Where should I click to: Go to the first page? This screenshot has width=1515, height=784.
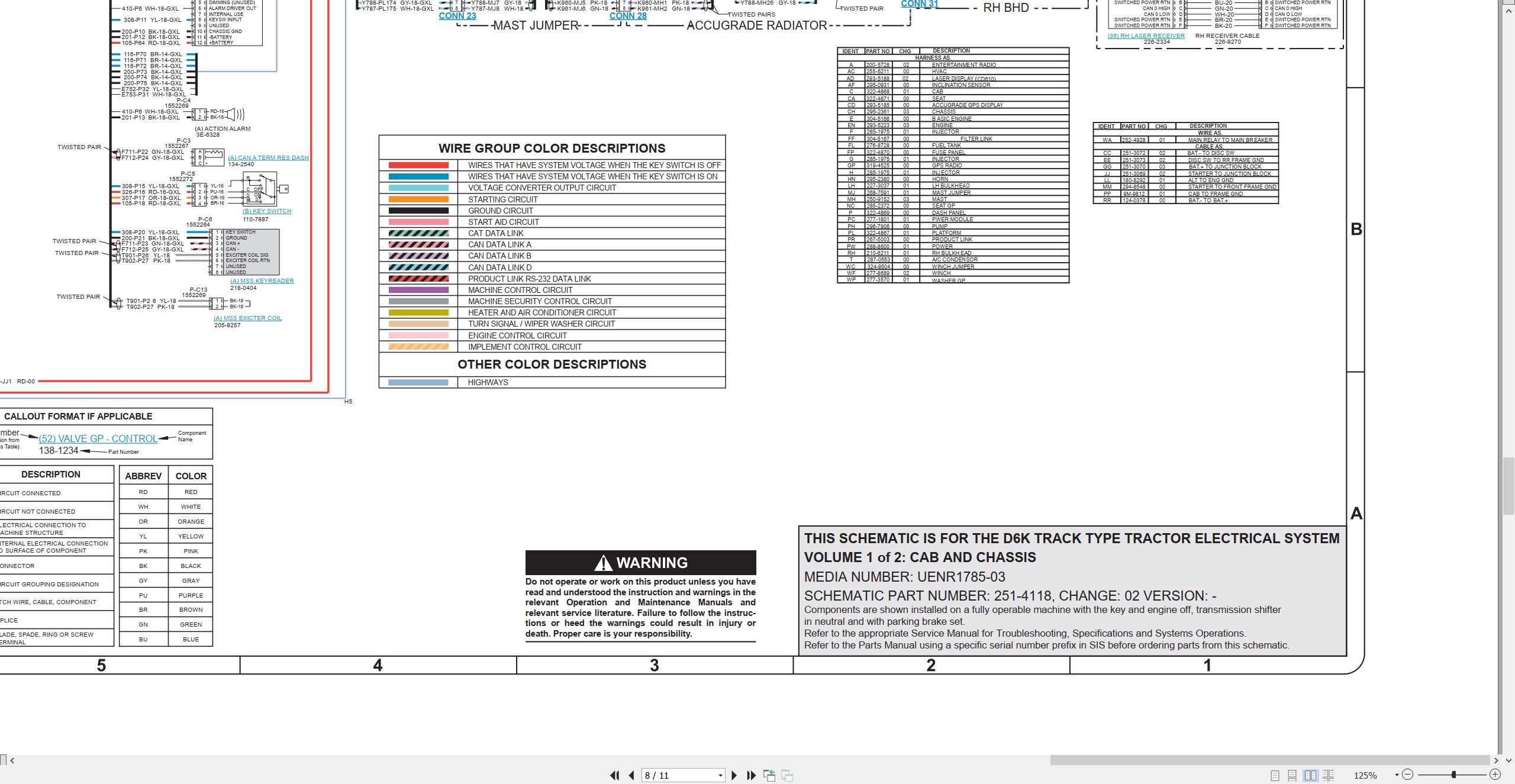[x=614, y=775]
